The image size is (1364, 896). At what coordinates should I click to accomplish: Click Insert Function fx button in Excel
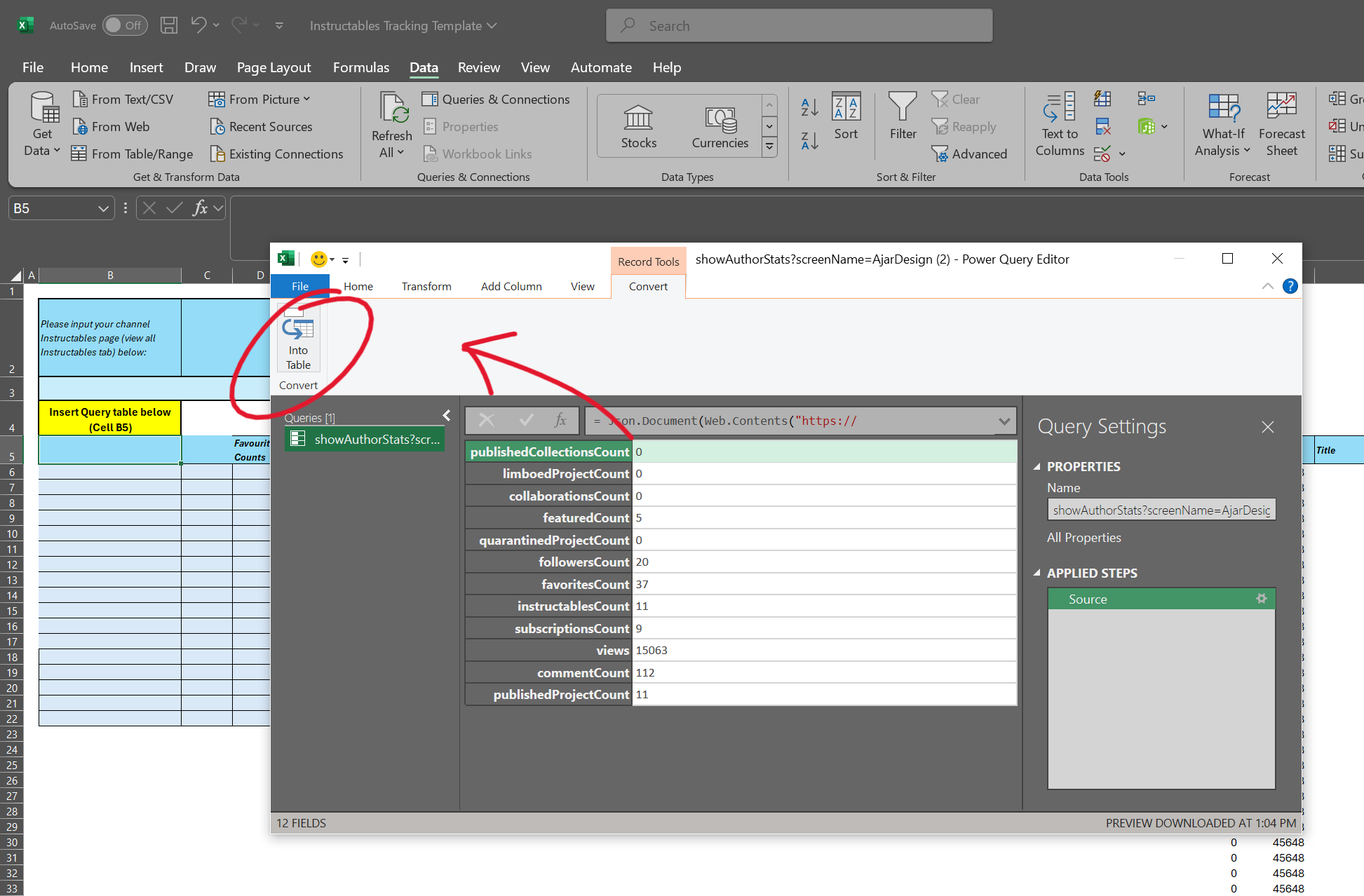(200, 208)
